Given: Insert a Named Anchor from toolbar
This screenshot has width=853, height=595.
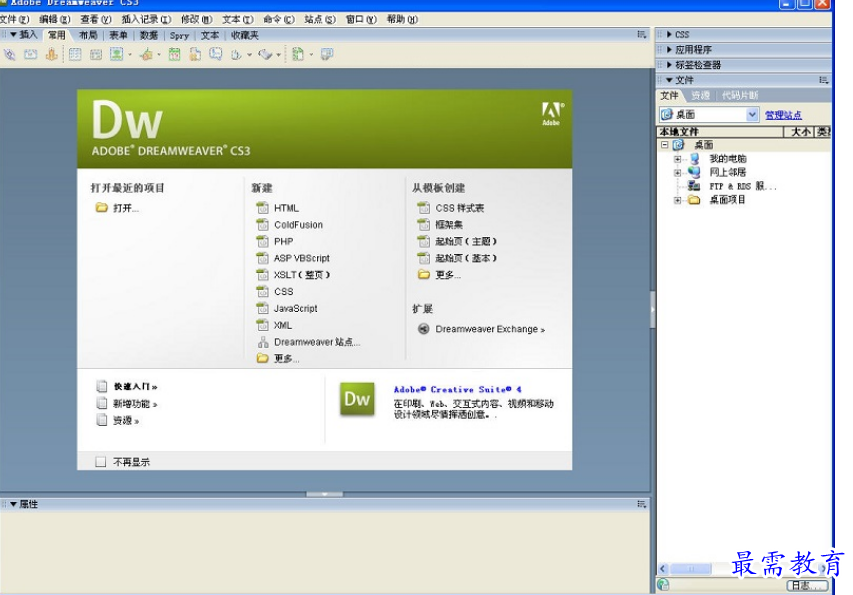Looking at the screenshot, I should (x=52, y=54).
